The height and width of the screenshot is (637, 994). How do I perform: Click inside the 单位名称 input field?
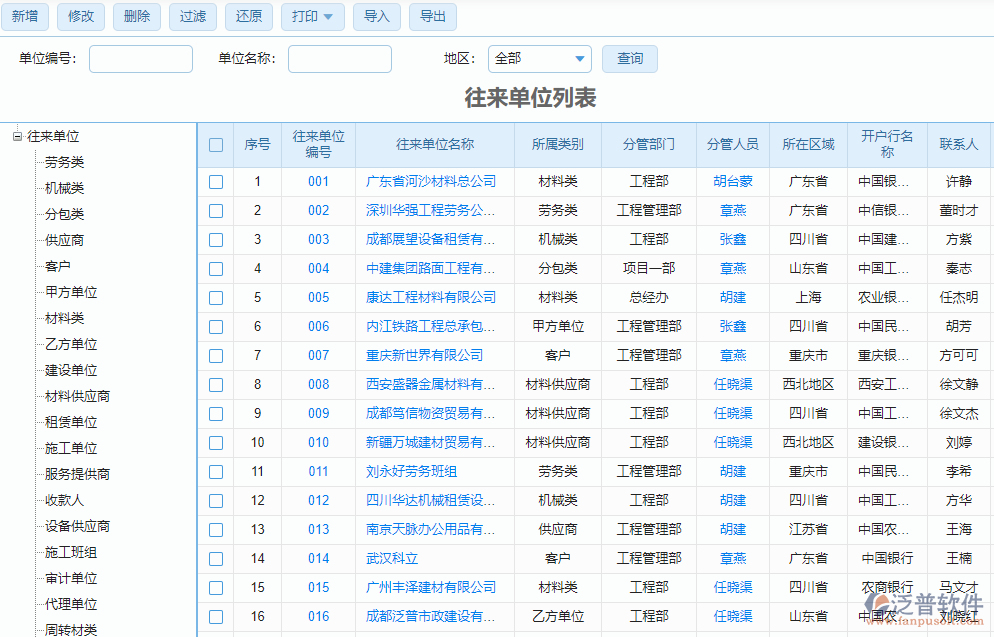339,59
